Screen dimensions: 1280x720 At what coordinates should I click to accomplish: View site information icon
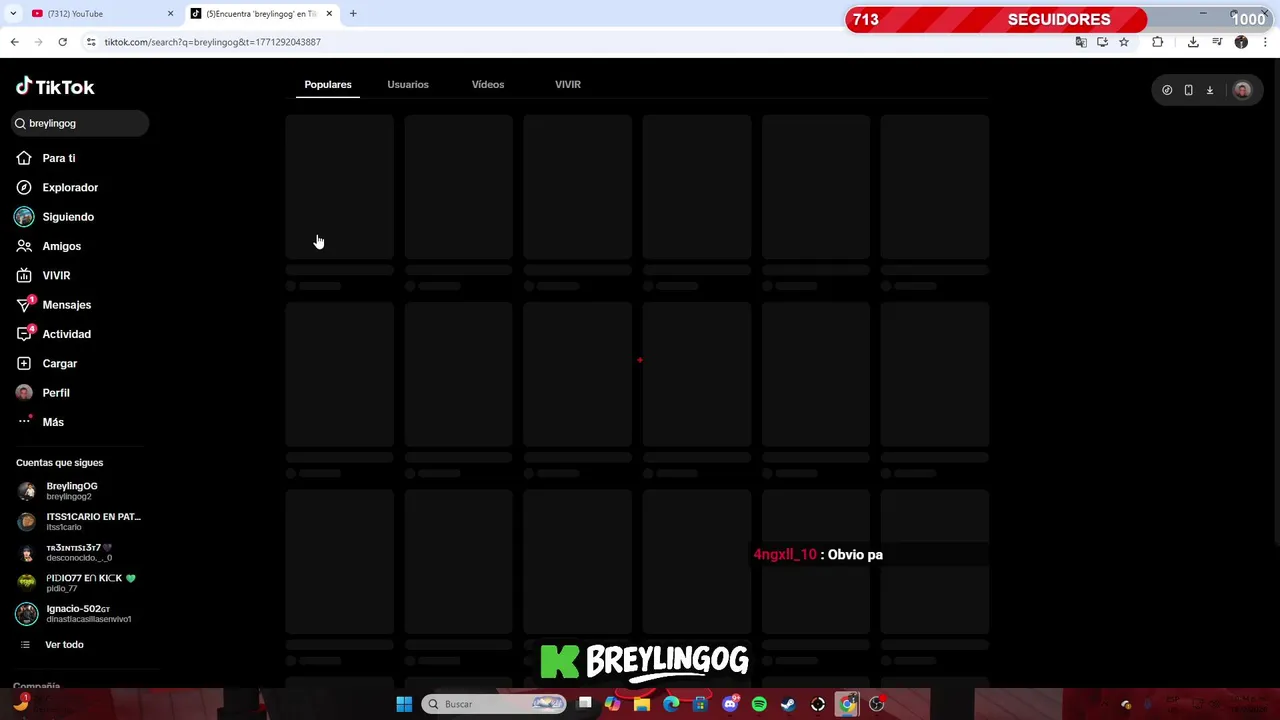[91, 42]
